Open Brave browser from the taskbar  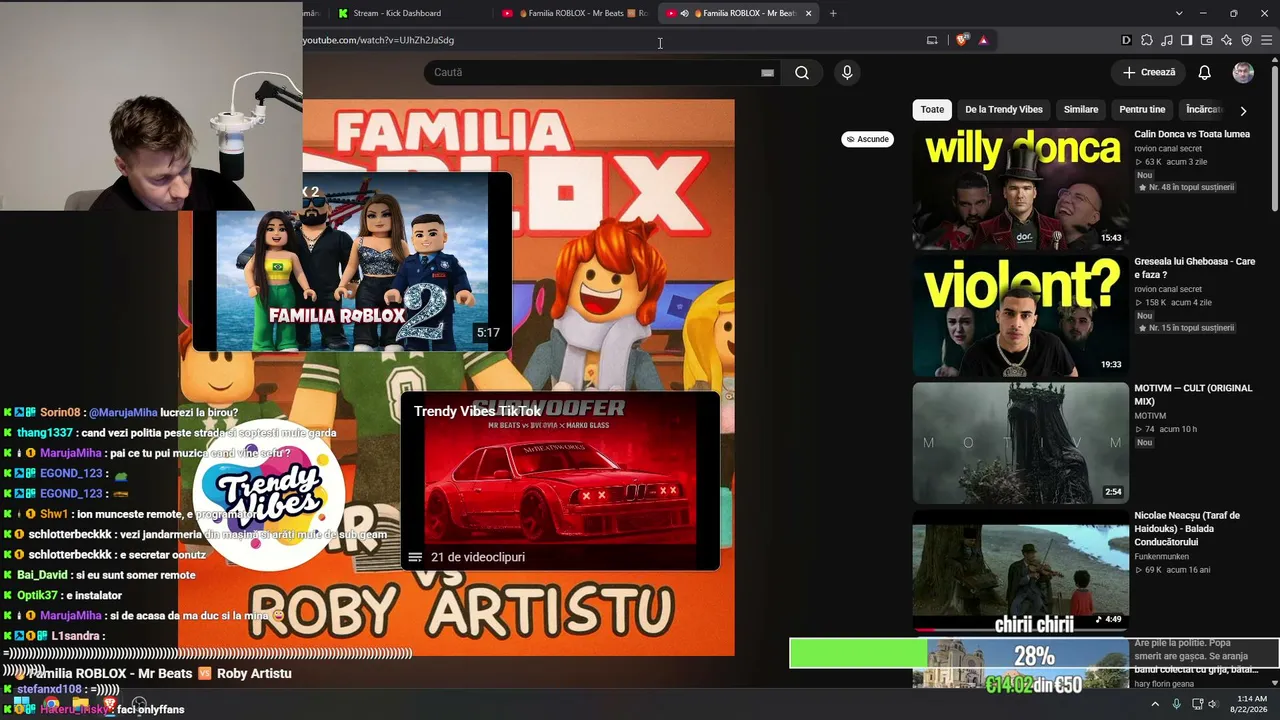point(110,704)
